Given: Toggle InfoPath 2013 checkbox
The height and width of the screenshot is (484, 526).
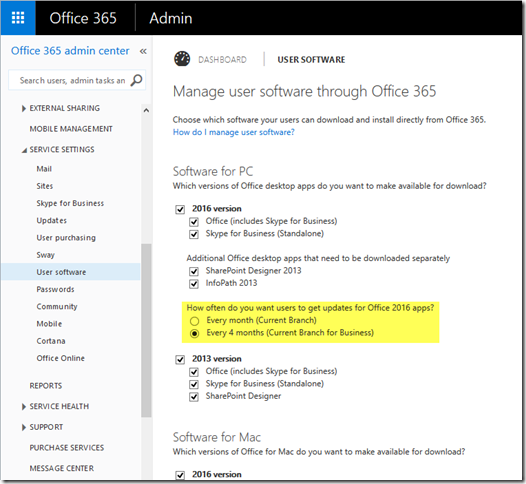Looking at the screenshot, I should (194, 284).
